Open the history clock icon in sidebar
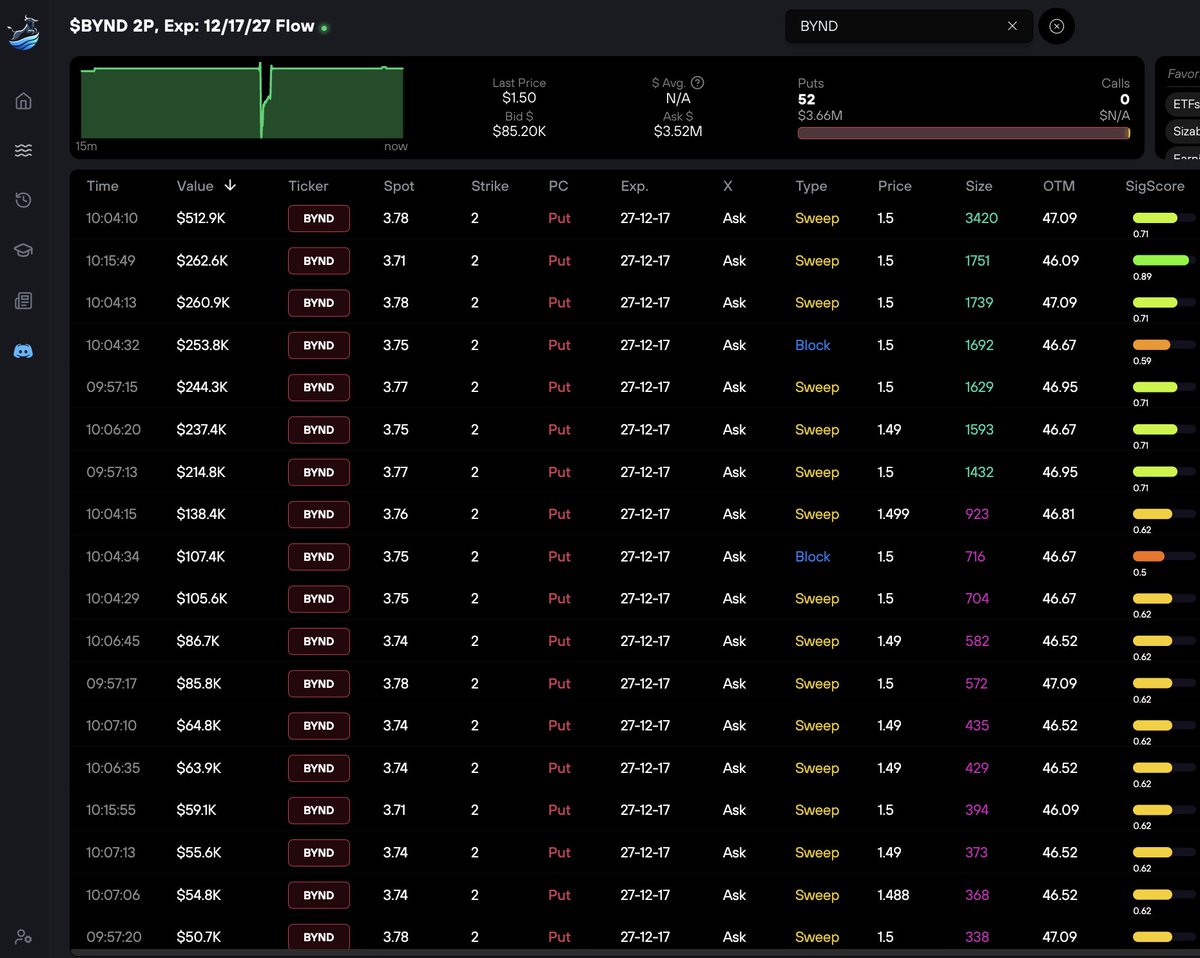Viewport: 1200px width, 958px height. (x=24, y=200)
